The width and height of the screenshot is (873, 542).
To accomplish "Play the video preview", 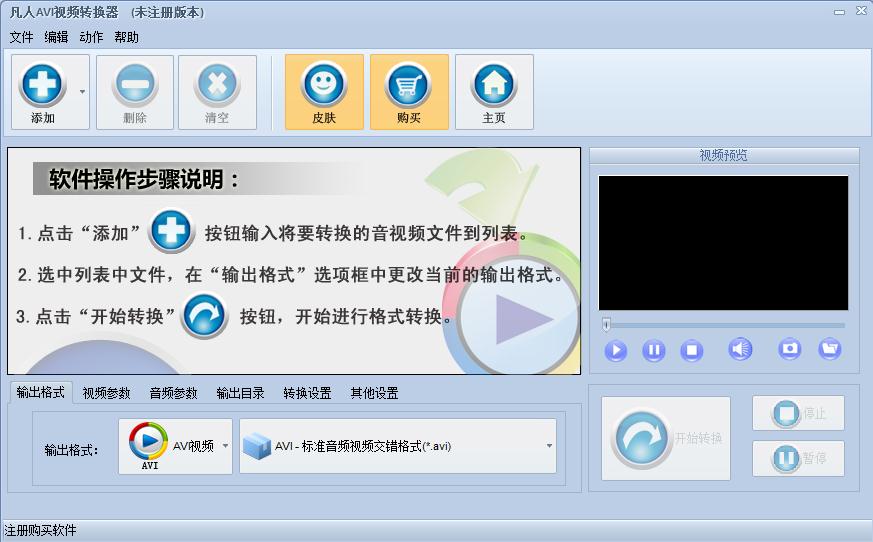I will click(616, 350).
